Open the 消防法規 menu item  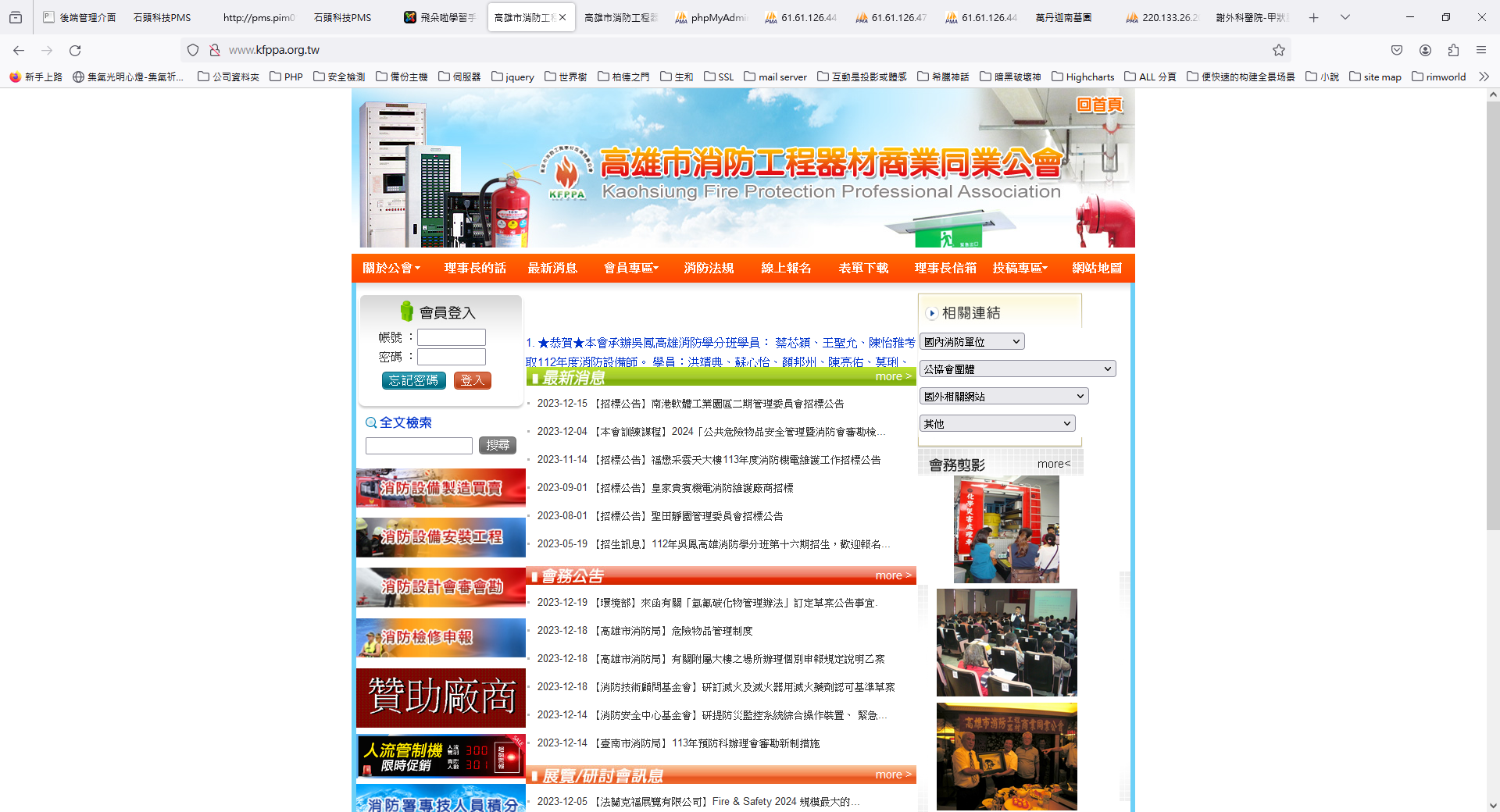709,268
